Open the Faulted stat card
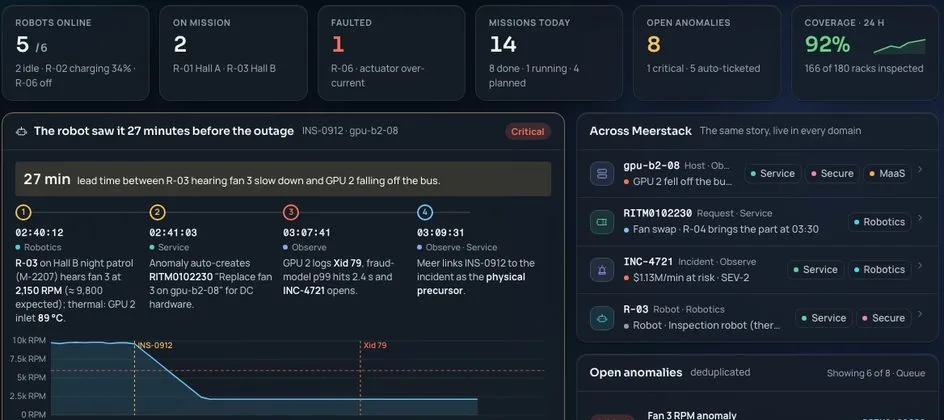944x420 pixels. tap(391, 53)
